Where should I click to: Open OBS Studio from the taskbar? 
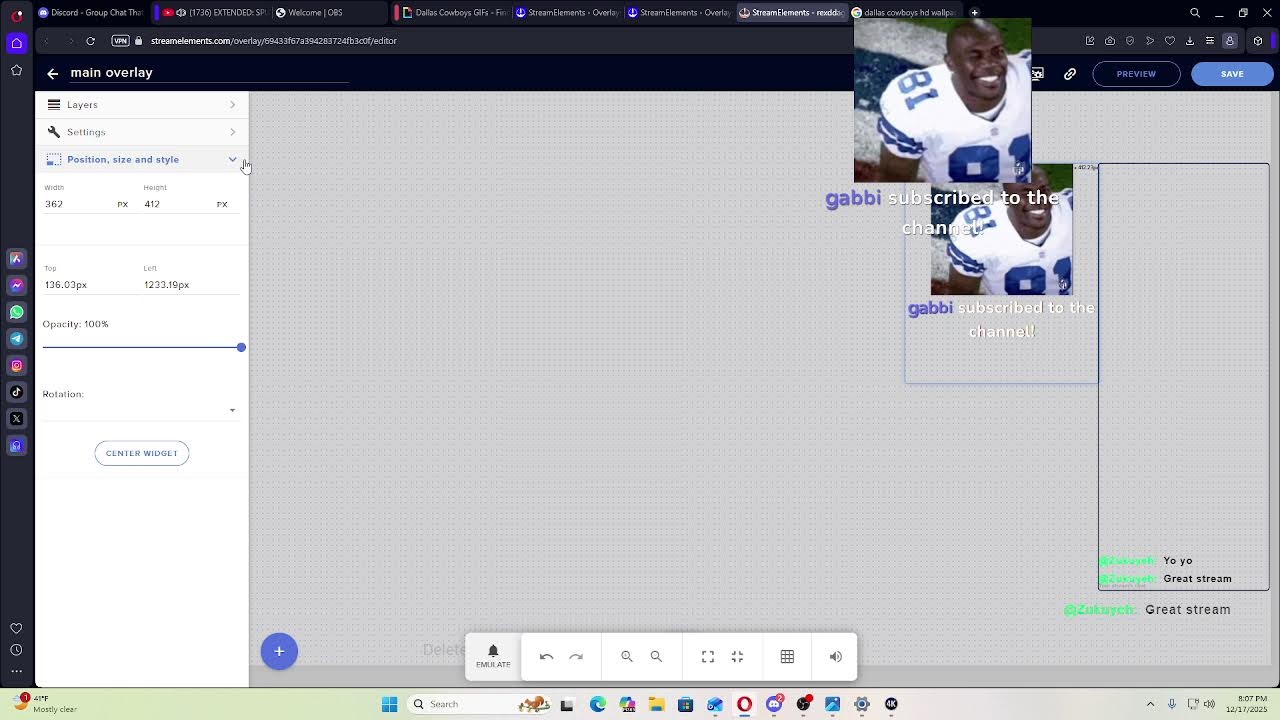pyautogui.click(x=803, y=704)
